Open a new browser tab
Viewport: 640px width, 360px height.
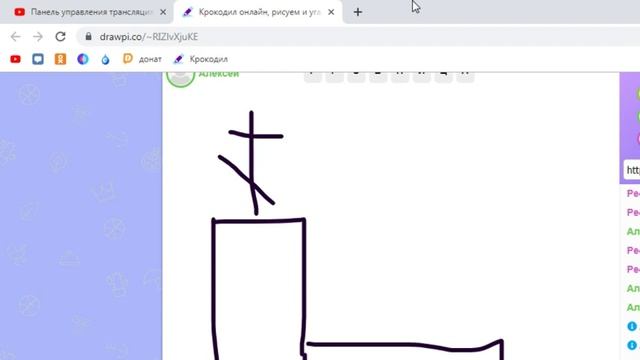(x=358, y=12)
